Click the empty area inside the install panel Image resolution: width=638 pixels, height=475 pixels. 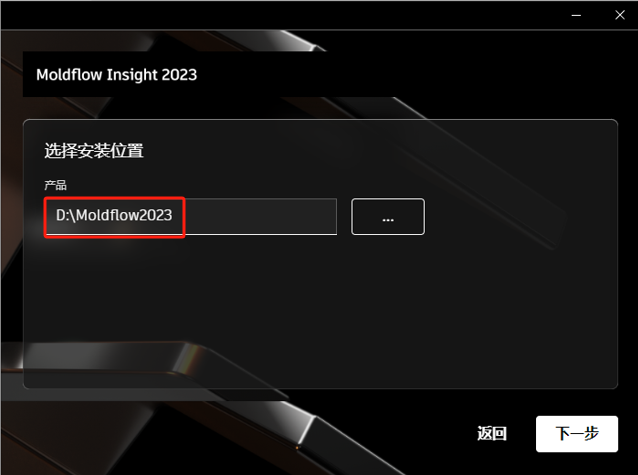(x=320, y=309)
